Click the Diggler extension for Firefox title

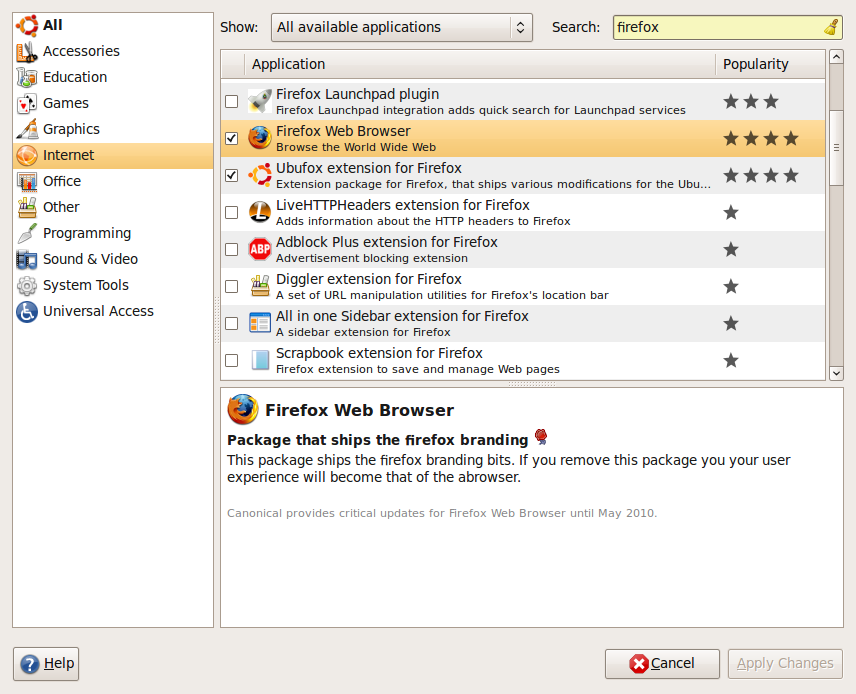368,279
